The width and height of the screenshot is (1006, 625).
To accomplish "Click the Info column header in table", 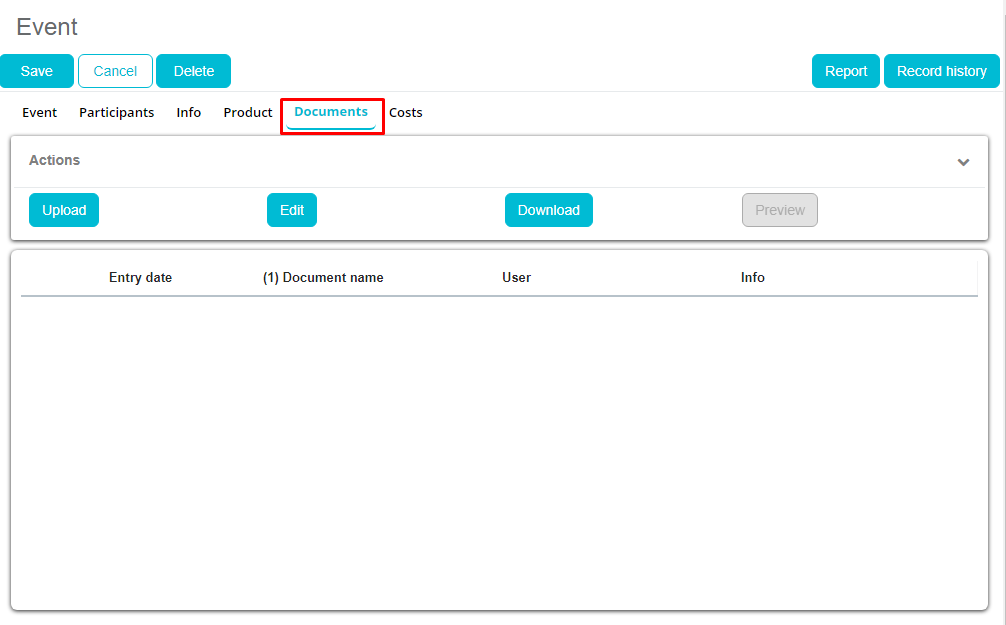I will 752,278.
